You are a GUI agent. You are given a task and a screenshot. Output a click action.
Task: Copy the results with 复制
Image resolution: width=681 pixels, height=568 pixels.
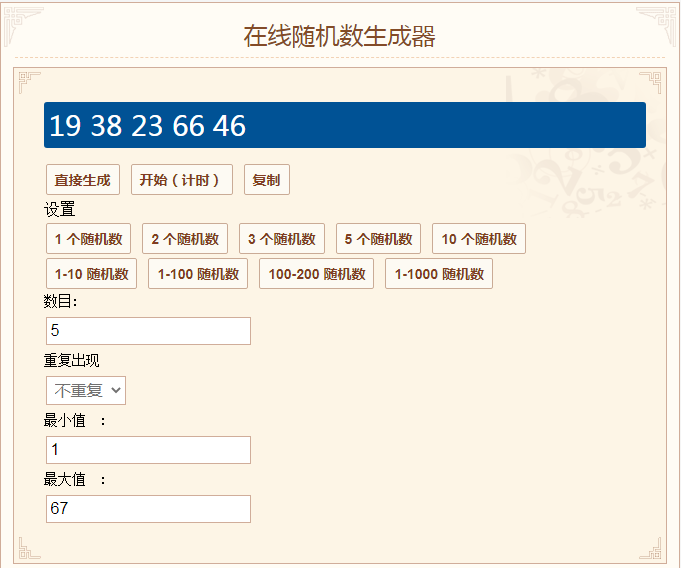267,179
